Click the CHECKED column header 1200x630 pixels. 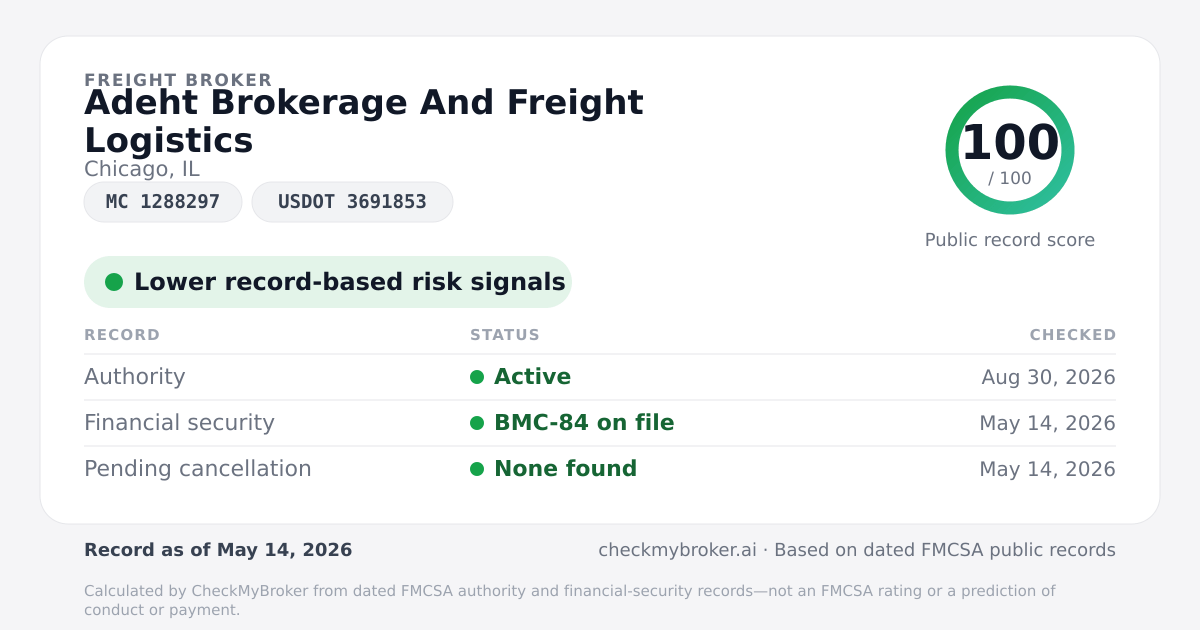coord(1073,335)
